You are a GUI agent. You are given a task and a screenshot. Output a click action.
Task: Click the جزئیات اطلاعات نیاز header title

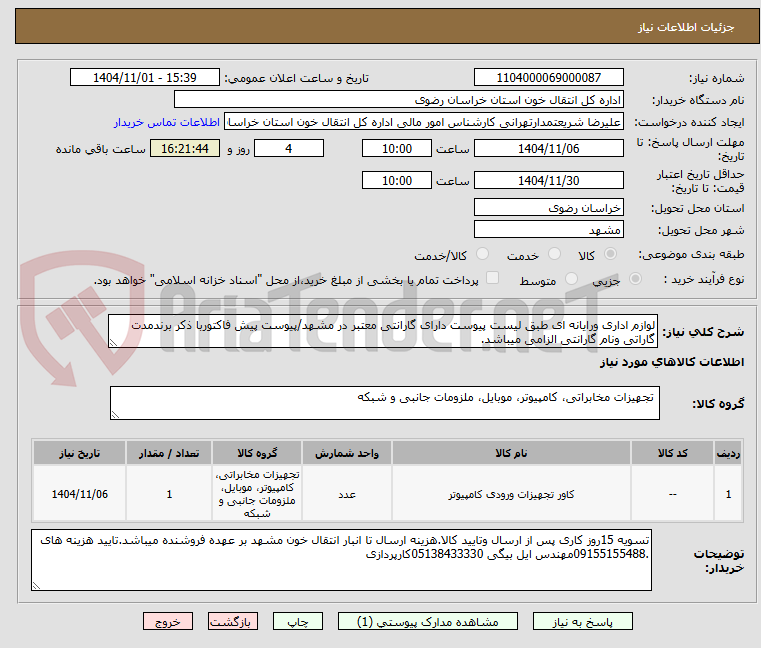point(686,27)
